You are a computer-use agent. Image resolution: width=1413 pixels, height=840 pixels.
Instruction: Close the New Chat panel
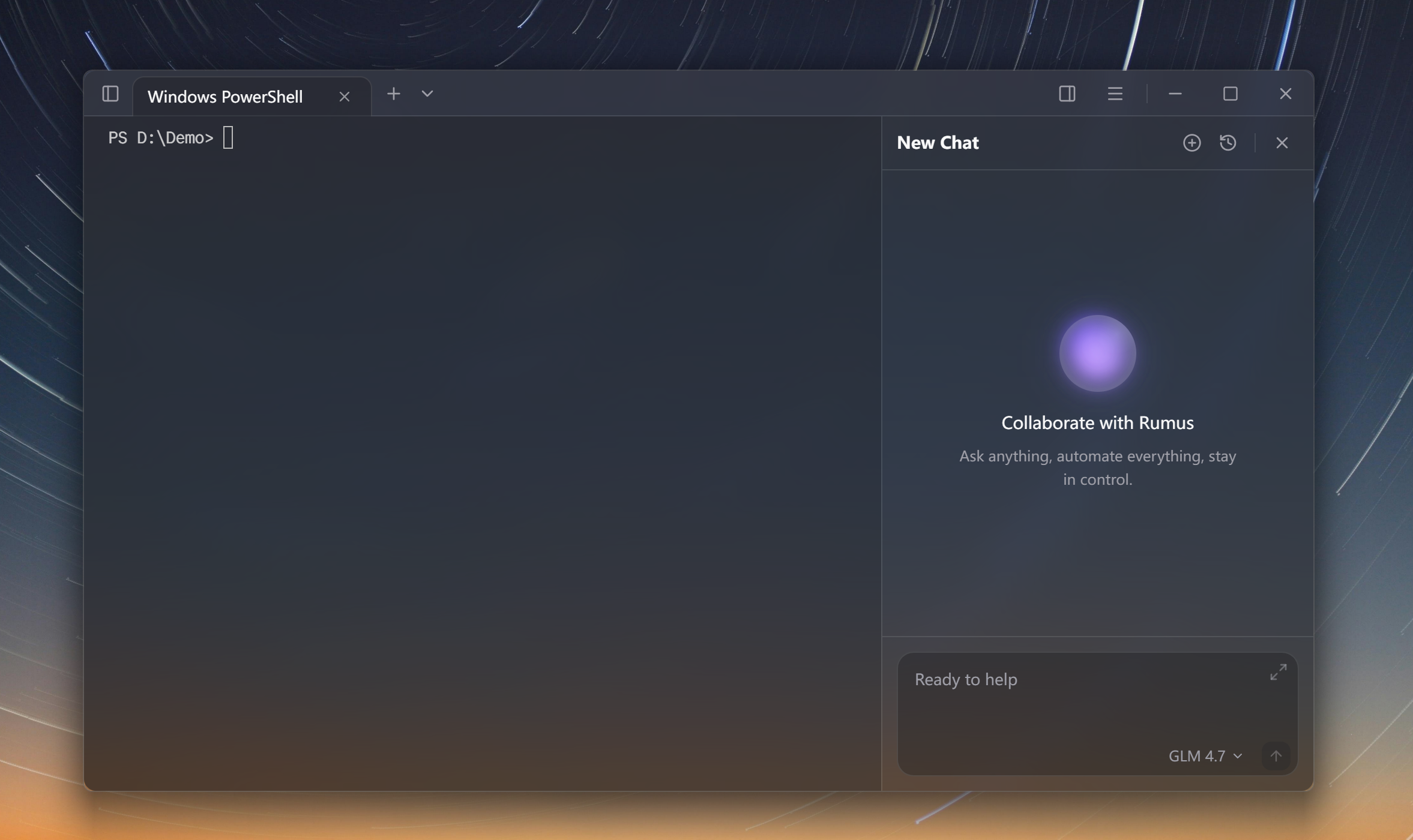coord(1282,143)
